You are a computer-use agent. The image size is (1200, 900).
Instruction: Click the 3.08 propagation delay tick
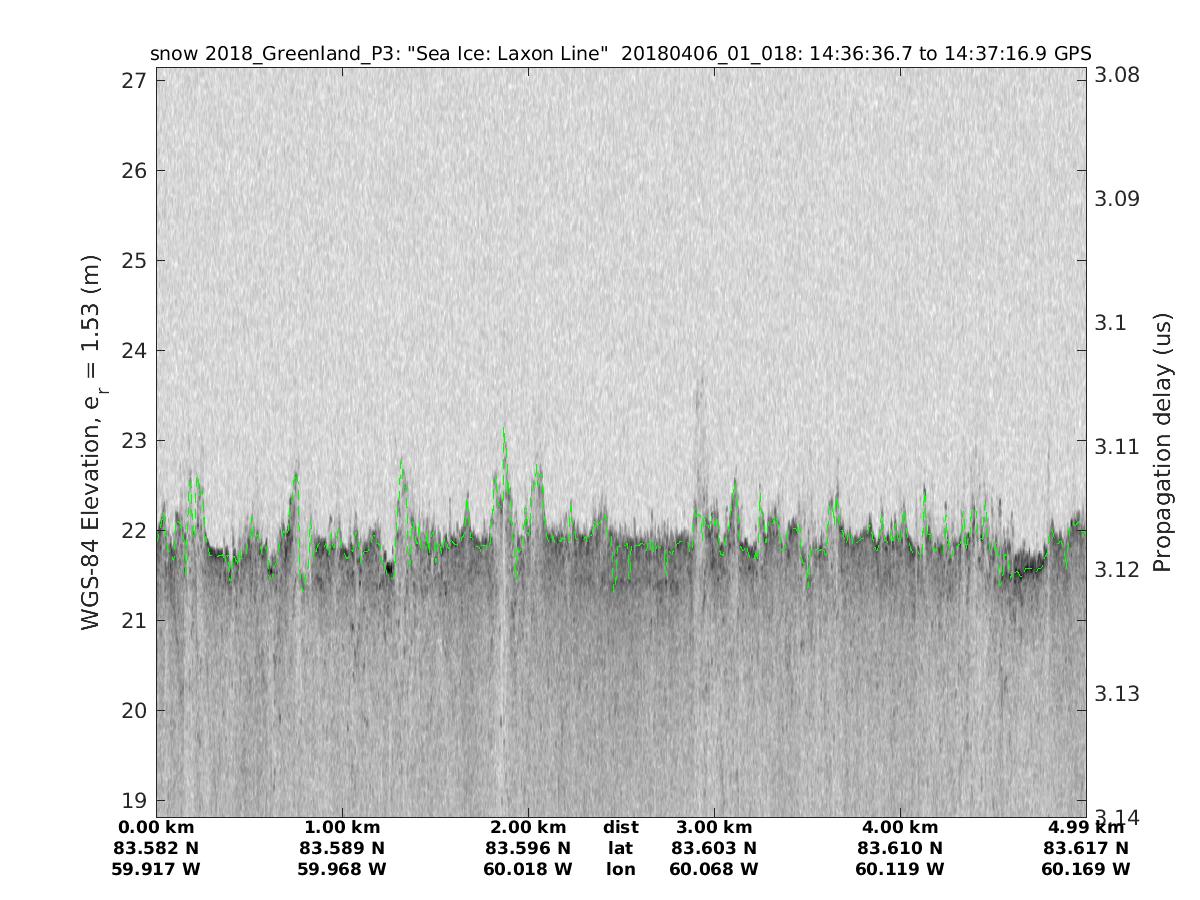point(1115,75)
